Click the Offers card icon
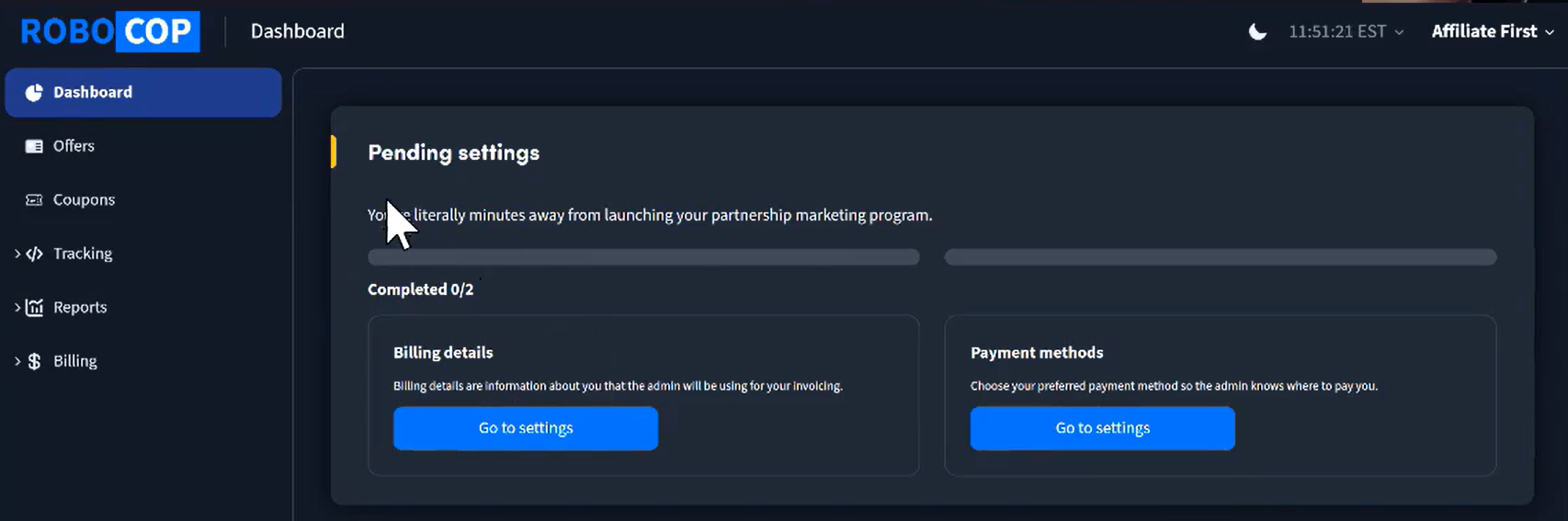 34,146
